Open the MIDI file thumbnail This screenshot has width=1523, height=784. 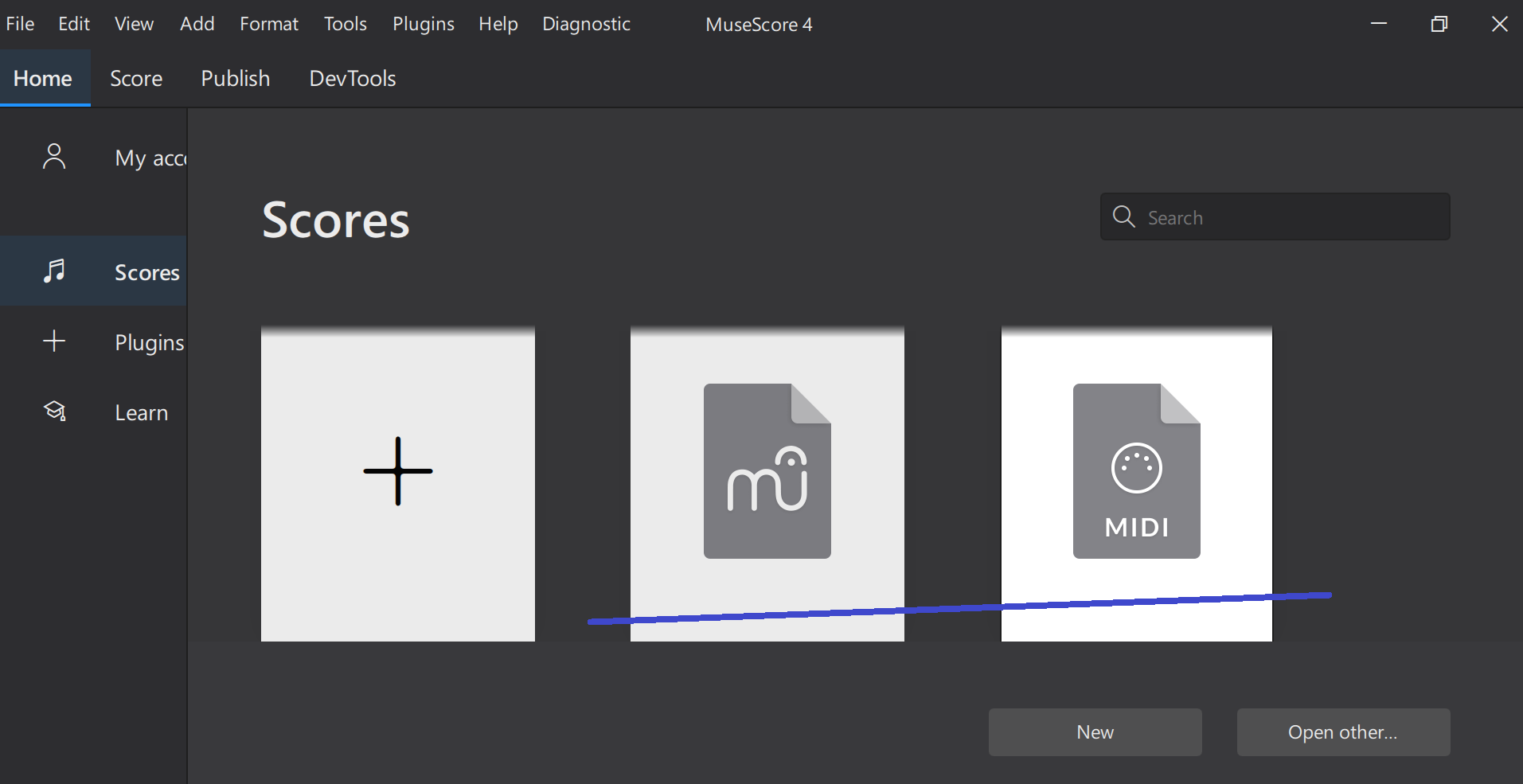[1136, 471]
